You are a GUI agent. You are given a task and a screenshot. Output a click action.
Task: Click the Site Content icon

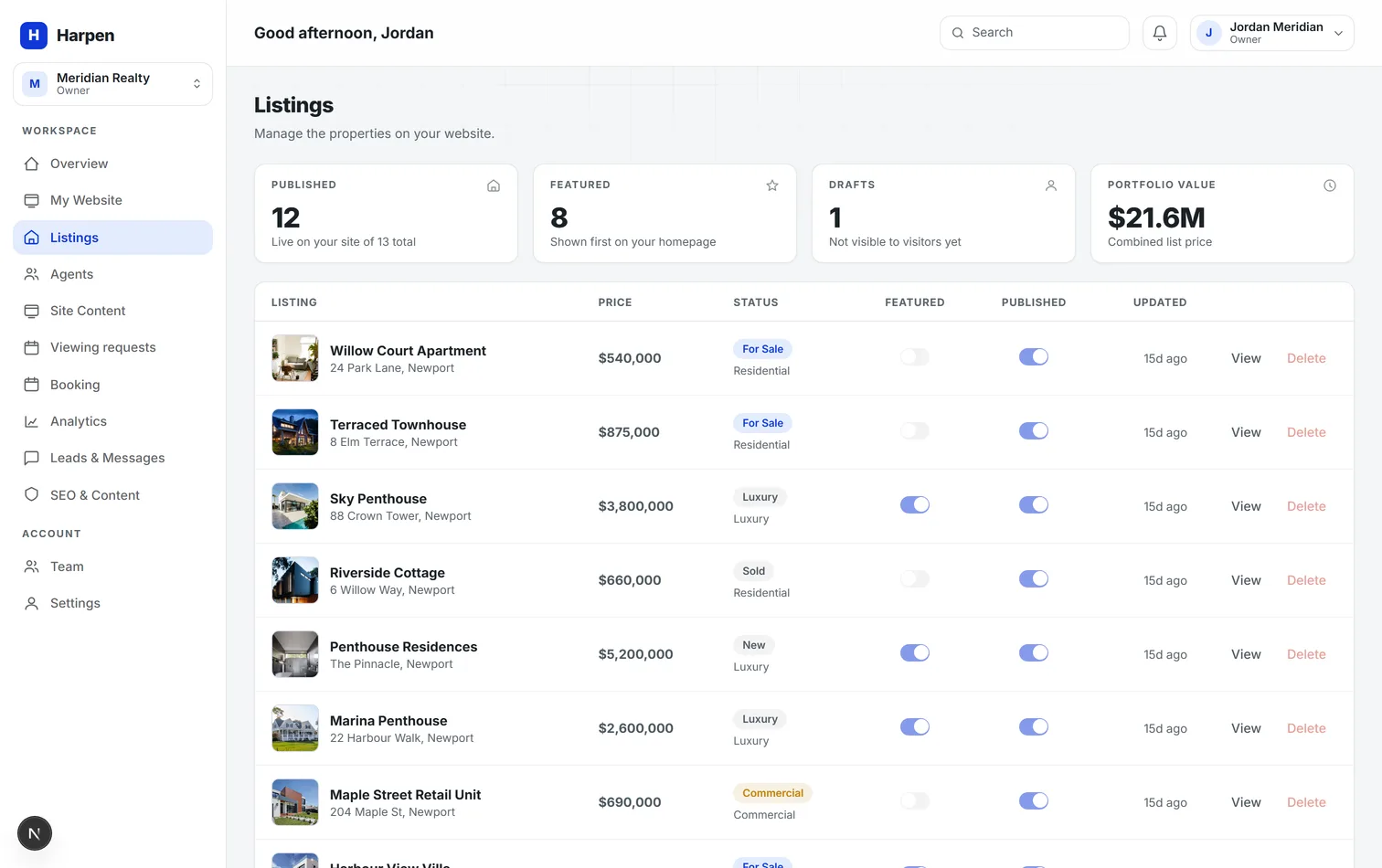tap(32, 311)
